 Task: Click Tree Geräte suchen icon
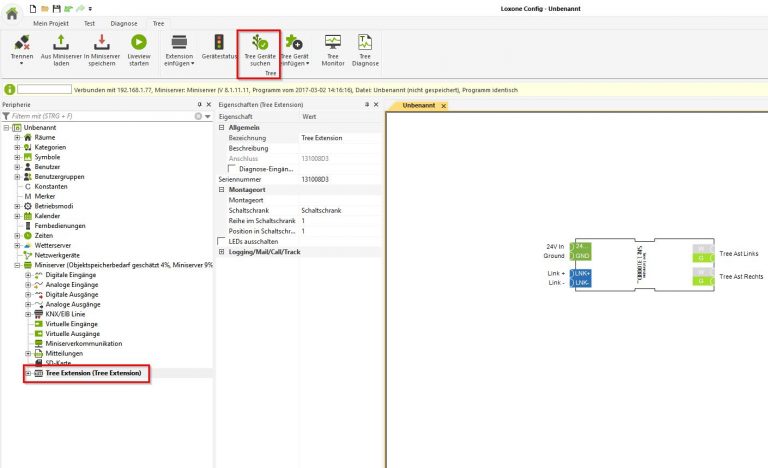[260, 43]
